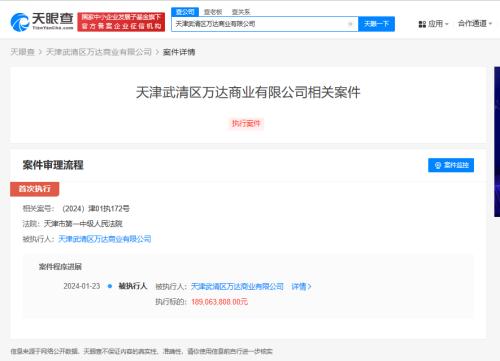
Task: Click the 案件详情 breadcrumb text
Action: coord(179,52)
